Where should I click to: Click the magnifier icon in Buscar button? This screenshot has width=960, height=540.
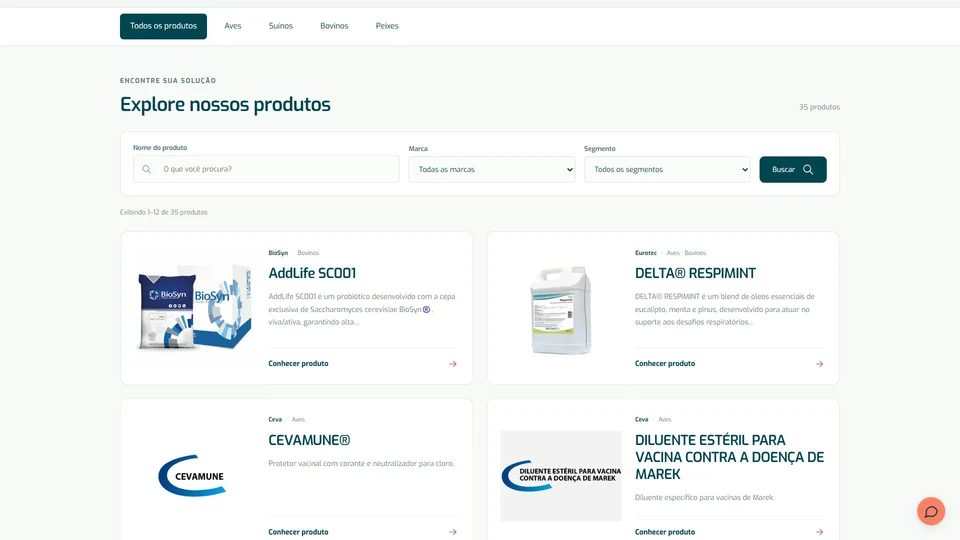pyautogui.click(x=808, y=170)
